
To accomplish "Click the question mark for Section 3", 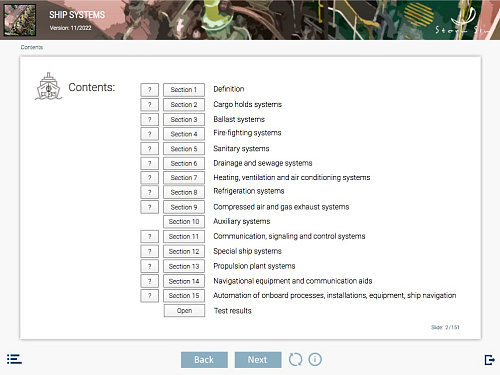I will [149, 119].
